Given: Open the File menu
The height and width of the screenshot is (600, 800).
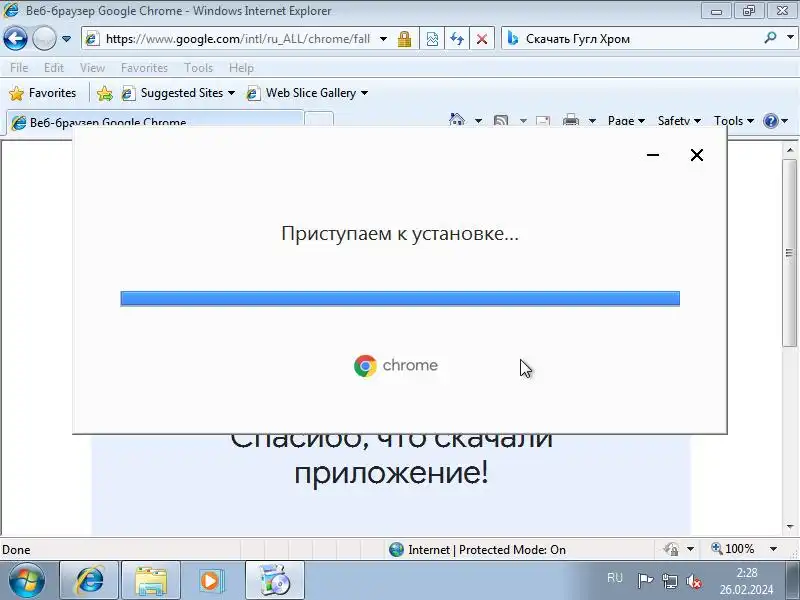Looking at the screenshot, I should (19, 67).
